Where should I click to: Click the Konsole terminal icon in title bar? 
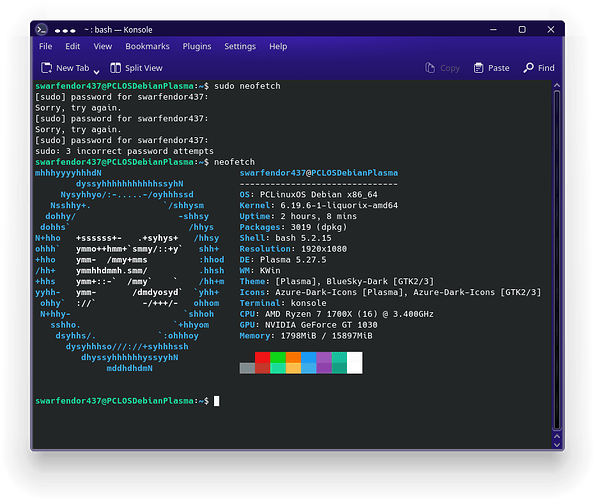click(41, 30)
